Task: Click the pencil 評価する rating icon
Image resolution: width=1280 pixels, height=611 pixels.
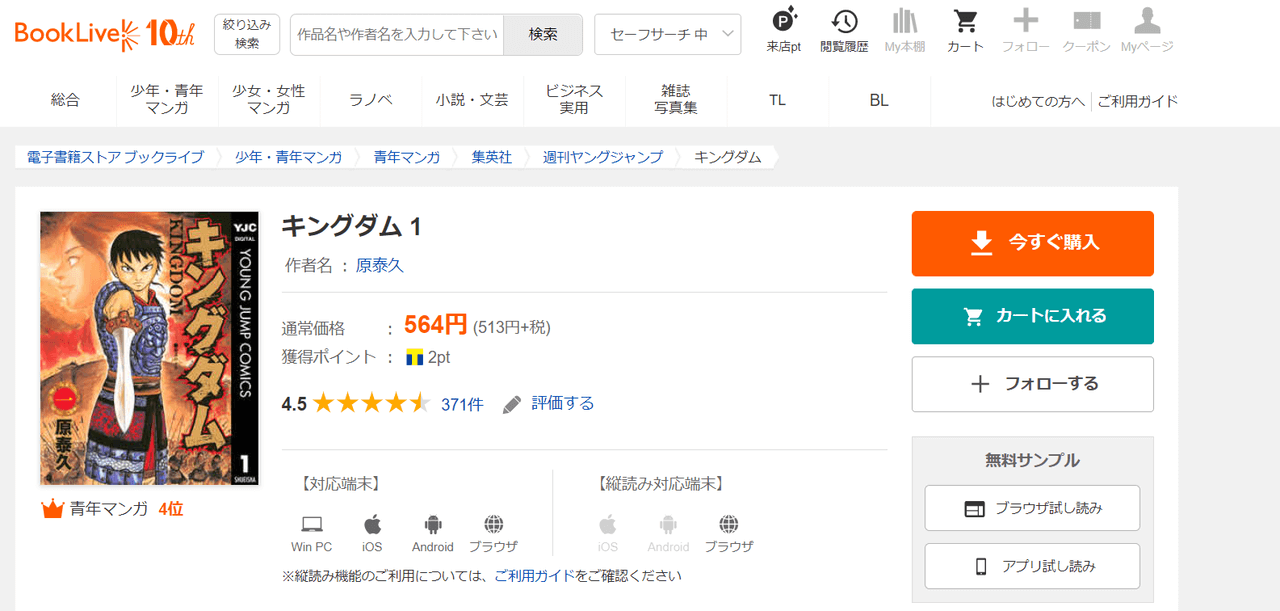Action: pyautogui.click(x=512, y=404)
